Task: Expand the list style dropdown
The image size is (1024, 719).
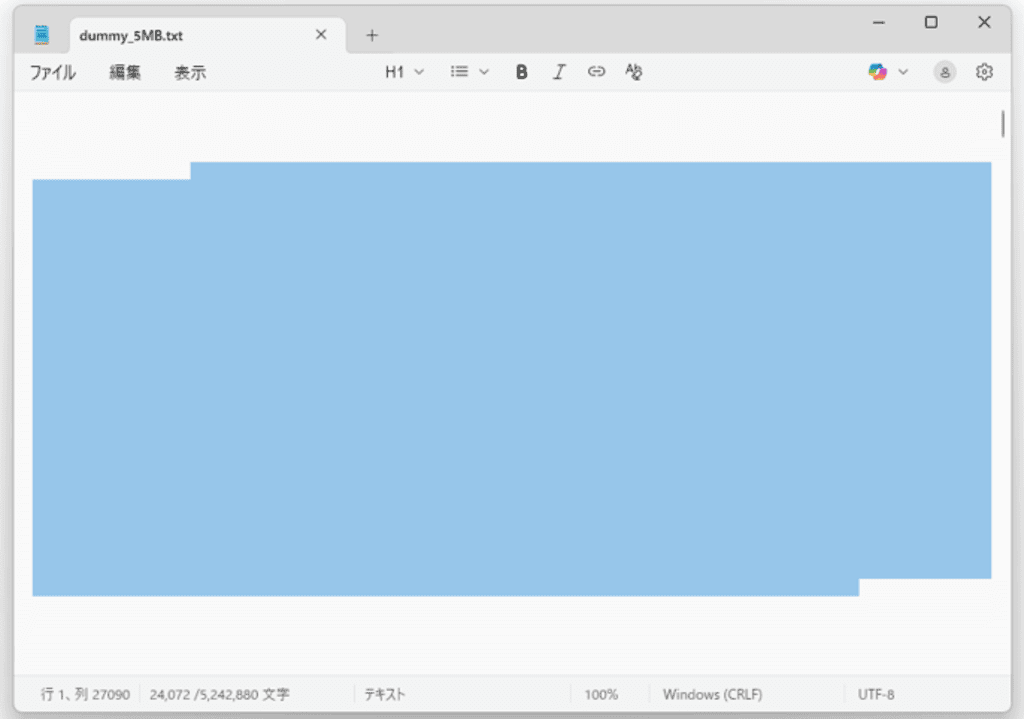Action: pyautogui.click(x=469, y=72)
